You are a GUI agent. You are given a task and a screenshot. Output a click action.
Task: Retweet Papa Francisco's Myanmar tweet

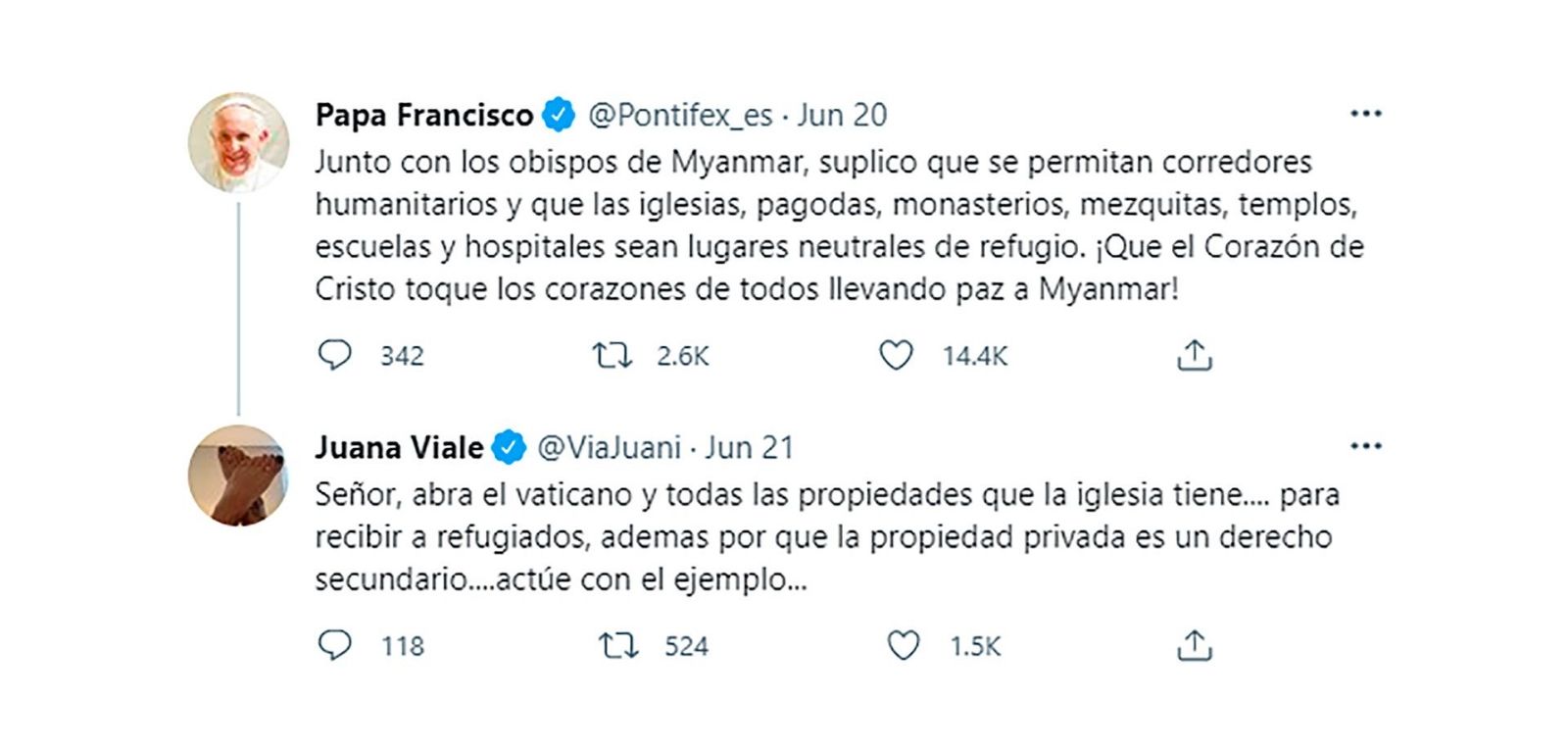click(x=612, y=355)
